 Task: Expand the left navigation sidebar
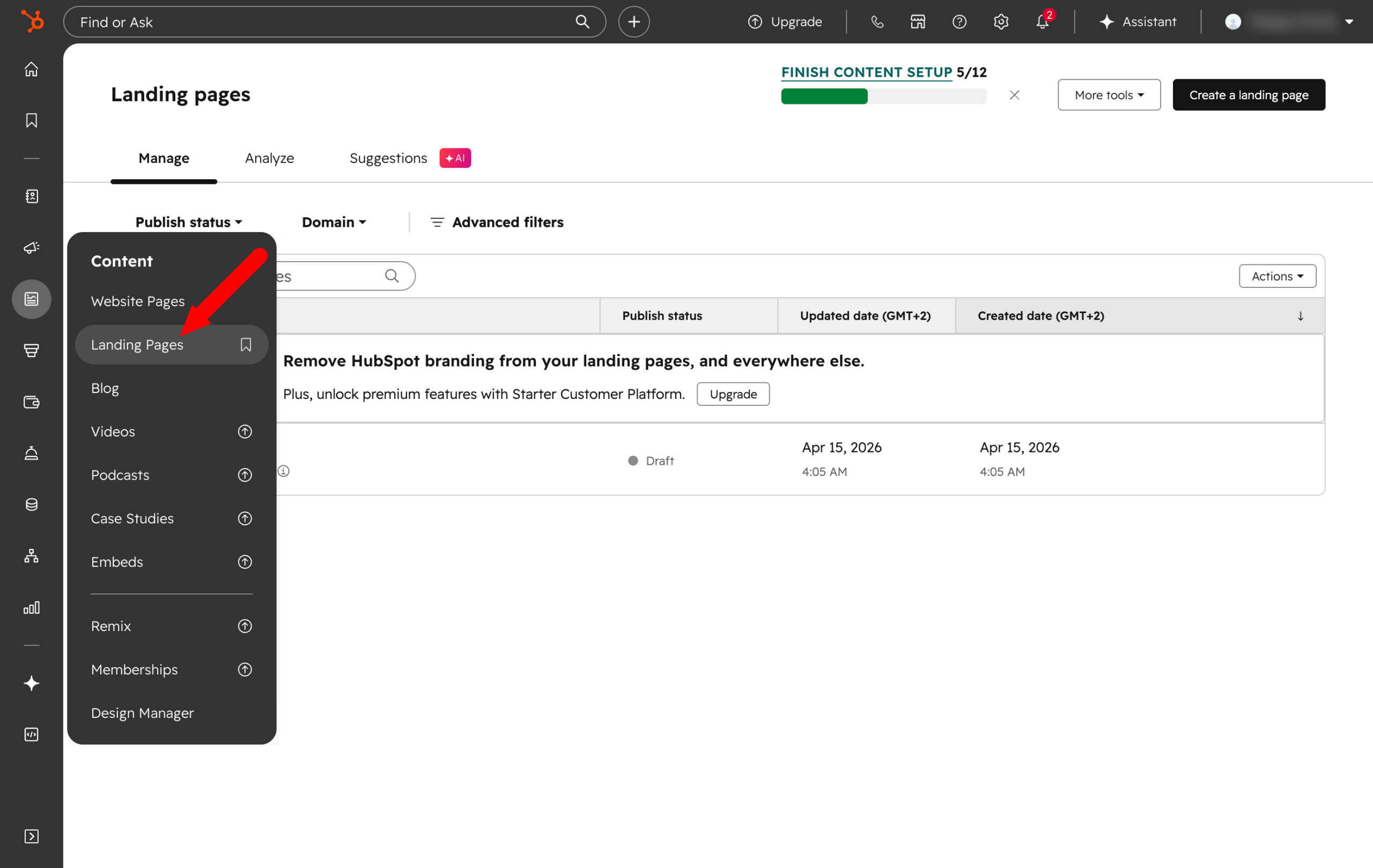click(31, 836)
